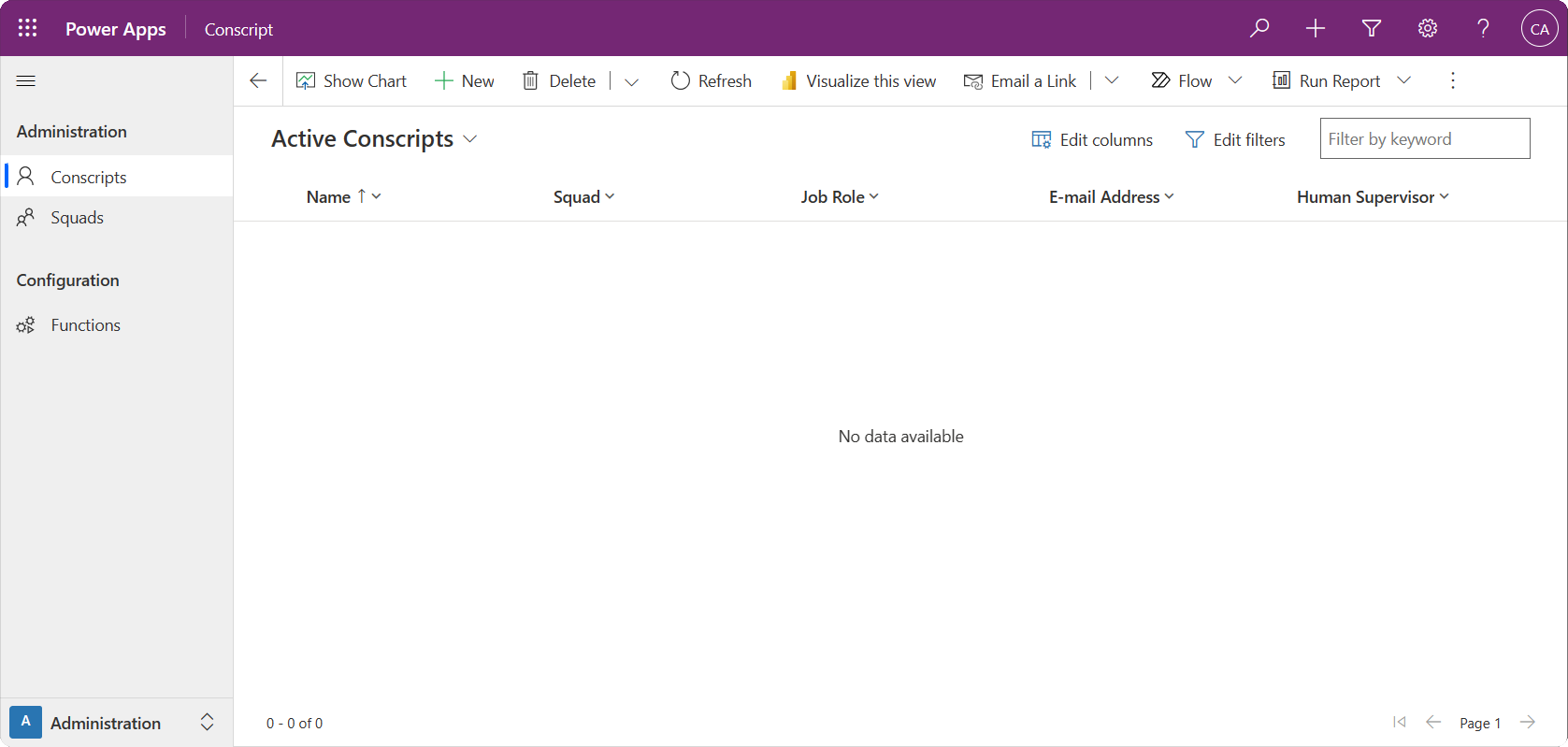1568x747 pixels.
Task: Click the previous page arrow
Action: pyautogui.click(x=1433, y=722)
